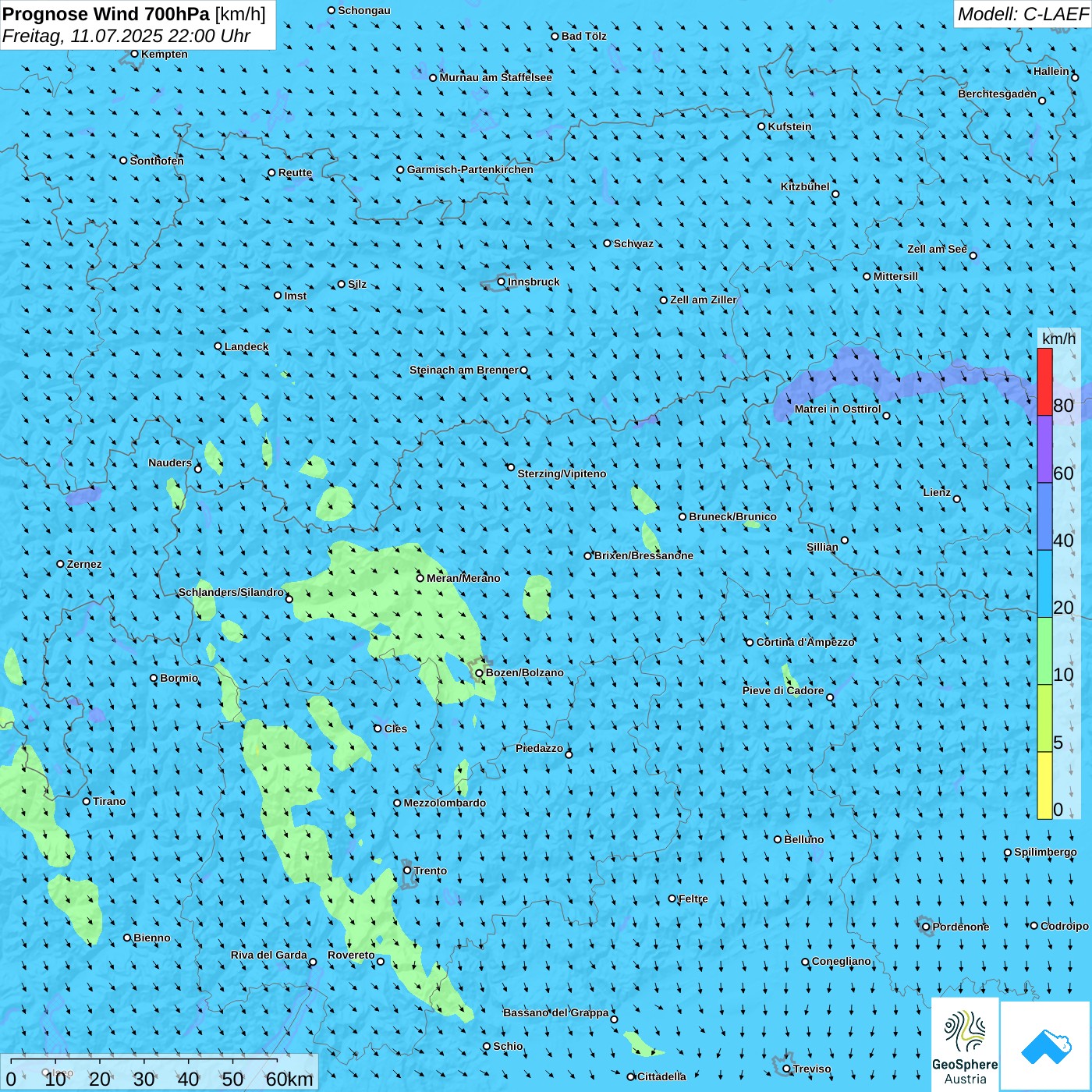Click the 'Predazzo' label
Viewport: 1092px width, 1092px height.
tap(539, 748)
